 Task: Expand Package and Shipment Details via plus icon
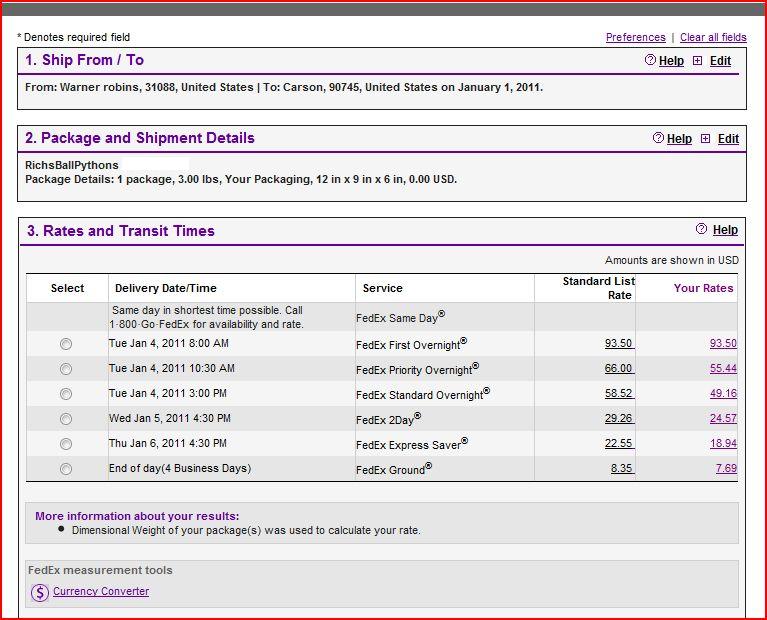point(705,138)
